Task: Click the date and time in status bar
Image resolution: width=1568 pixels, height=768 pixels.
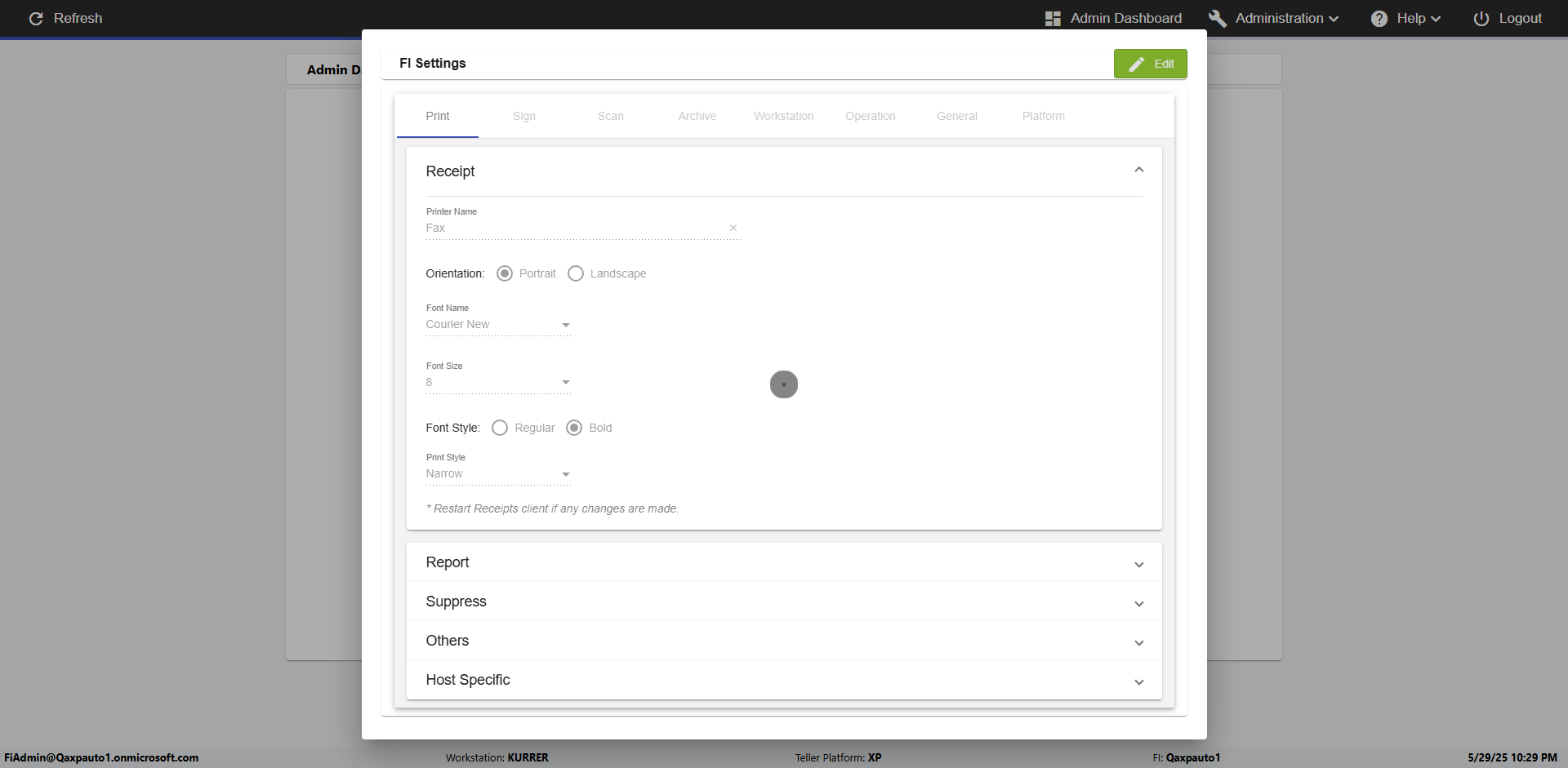Action: 1512,757
